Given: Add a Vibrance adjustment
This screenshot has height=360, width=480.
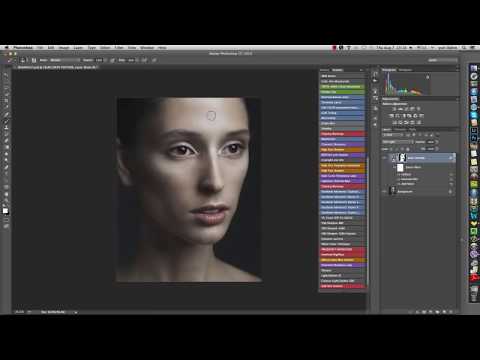Looking at the screenshot, I should [419, 109].
